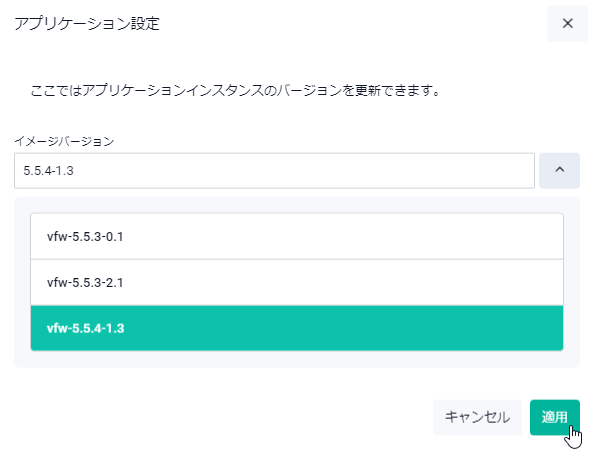Click the イメージバージョン field label
The height and width of the screenshot is (449, 594).
point(64,141)
